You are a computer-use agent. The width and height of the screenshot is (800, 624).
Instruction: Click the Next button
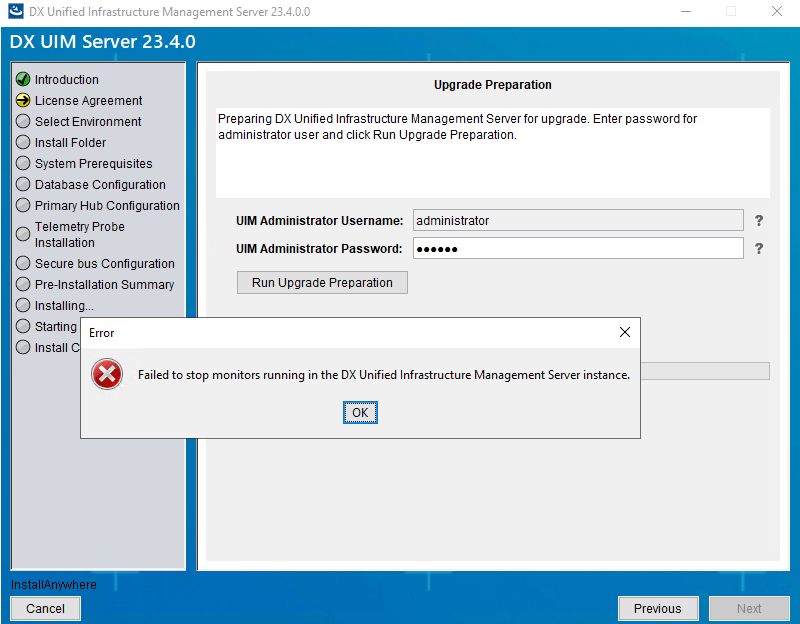pyautogui.click(x=748, y=608)
